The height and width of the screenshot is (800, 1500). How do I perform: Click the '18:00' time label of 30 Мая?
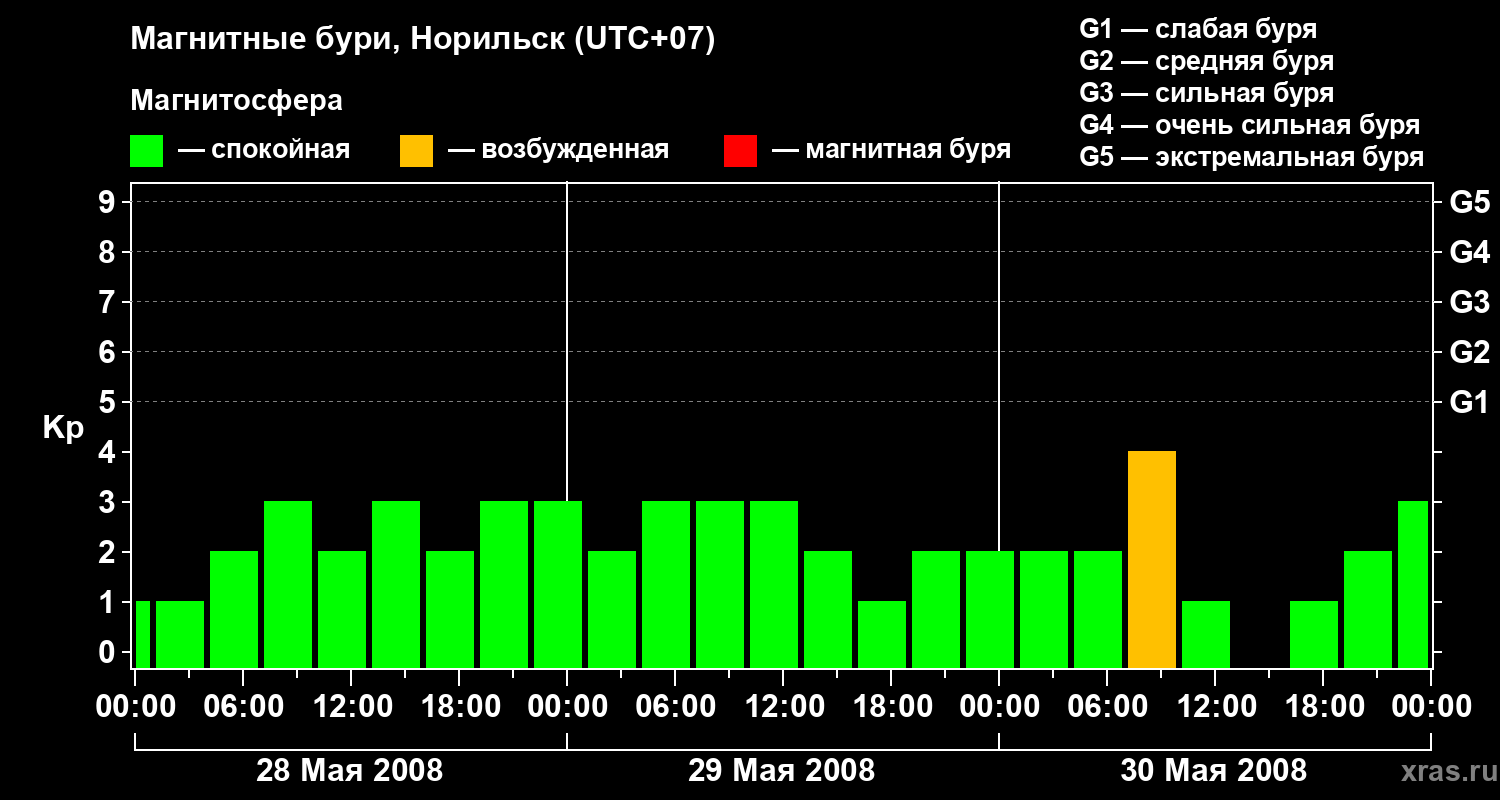[x=1323, y=707]
